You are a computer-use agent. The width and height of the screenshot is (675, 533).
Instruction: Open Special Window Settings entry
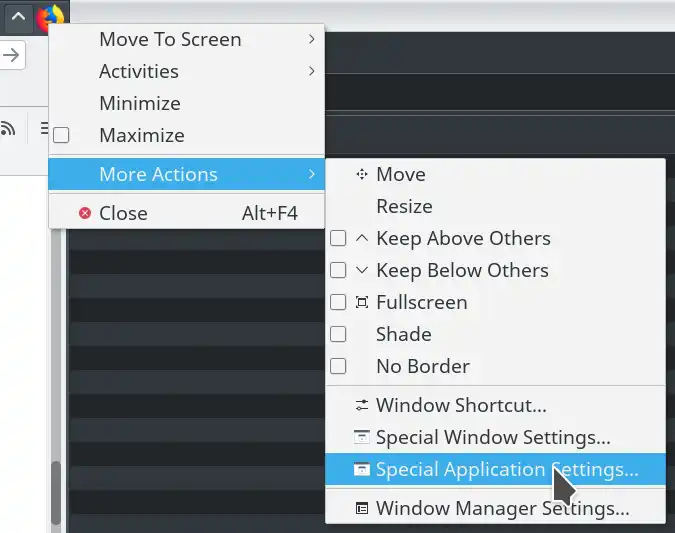(x=492, y=438)
